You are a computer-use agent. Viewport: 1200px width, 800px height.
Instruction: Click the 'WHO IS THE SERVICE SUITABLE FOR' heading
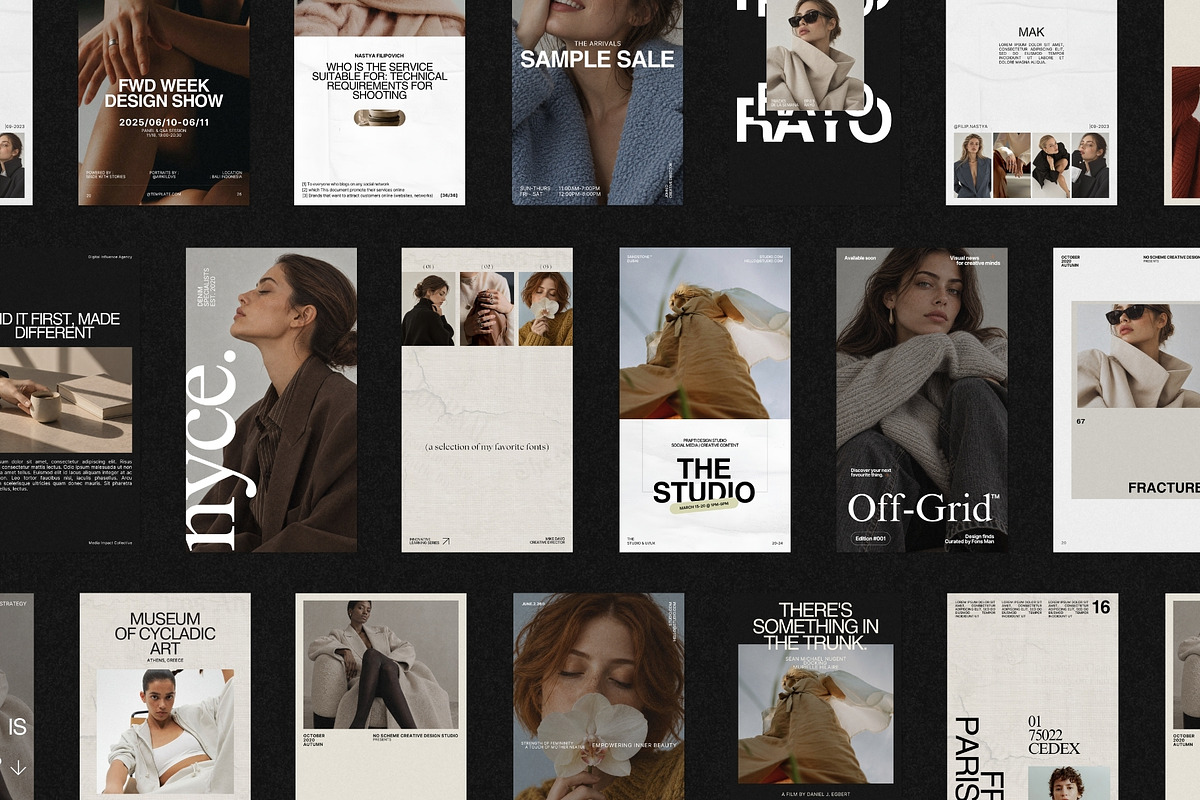coord(379,80)
